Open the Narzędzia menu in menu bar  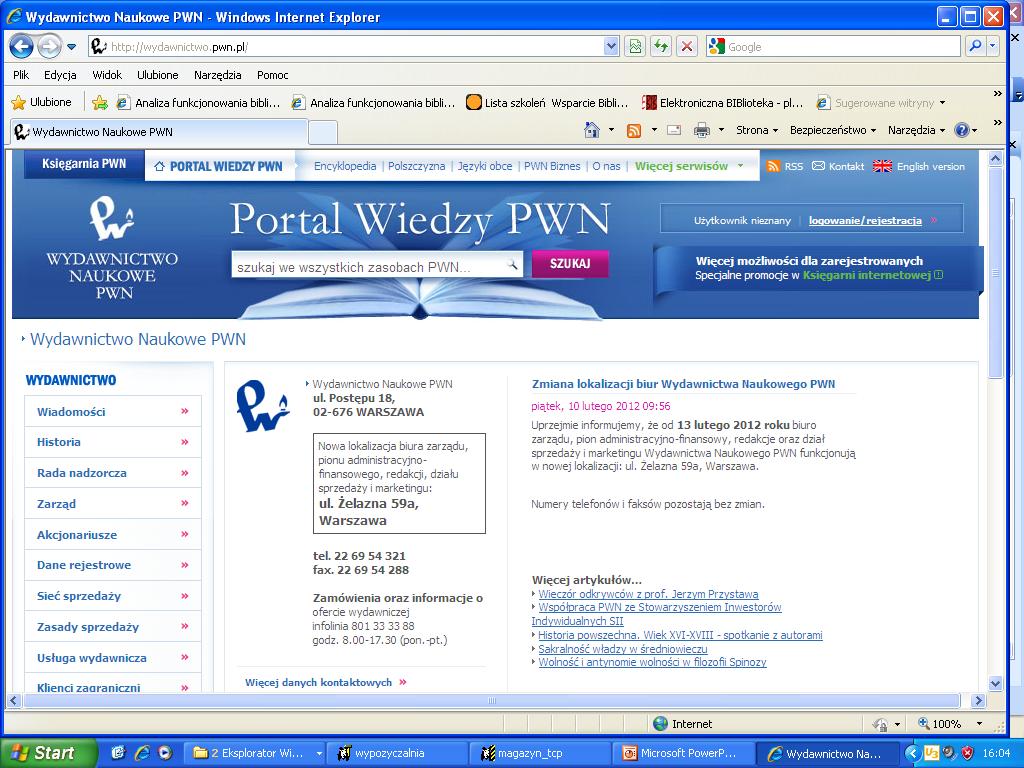(217, 75)
